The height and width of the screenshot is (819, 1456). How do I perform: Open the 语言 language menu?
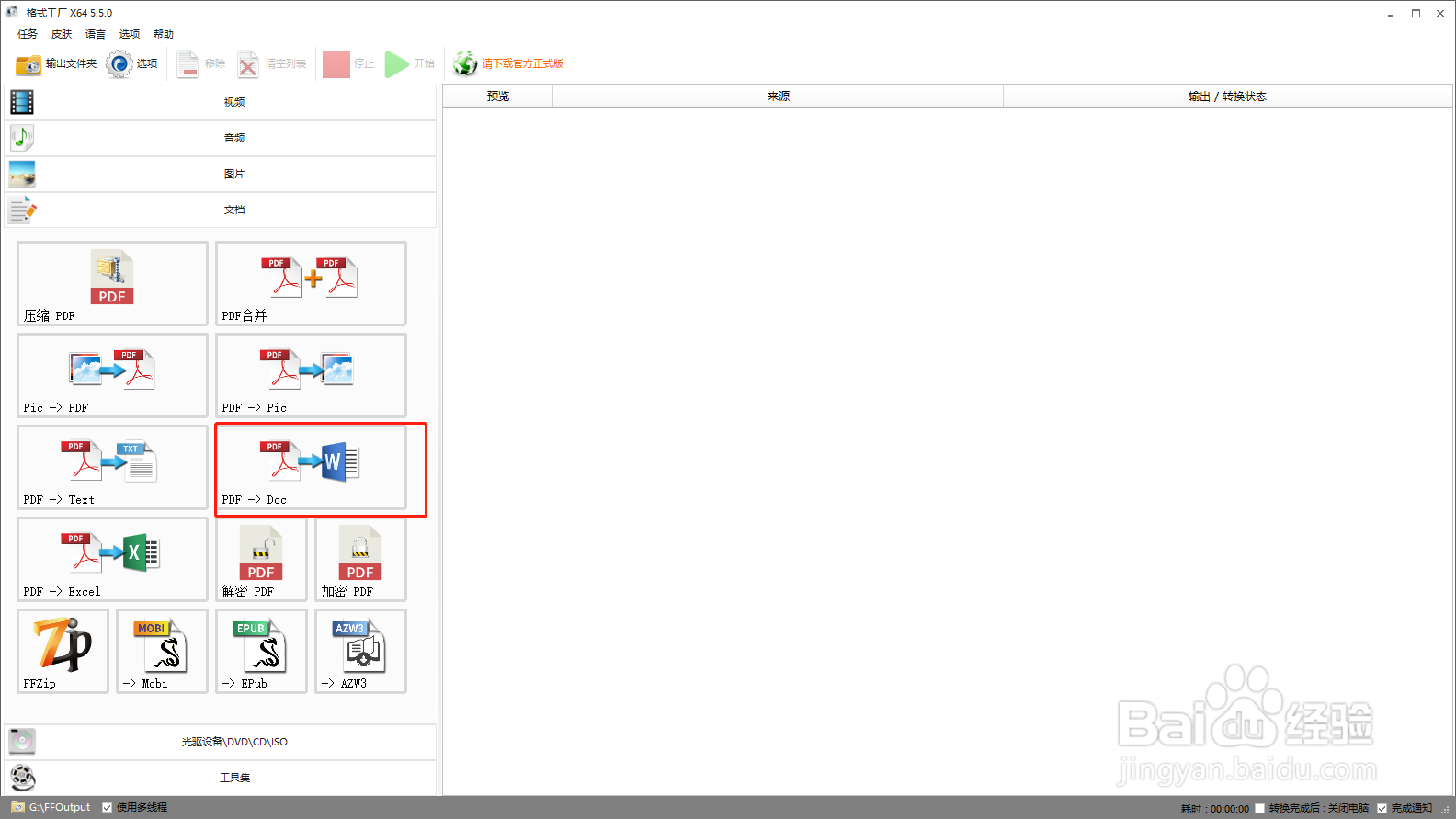(96, 34)
